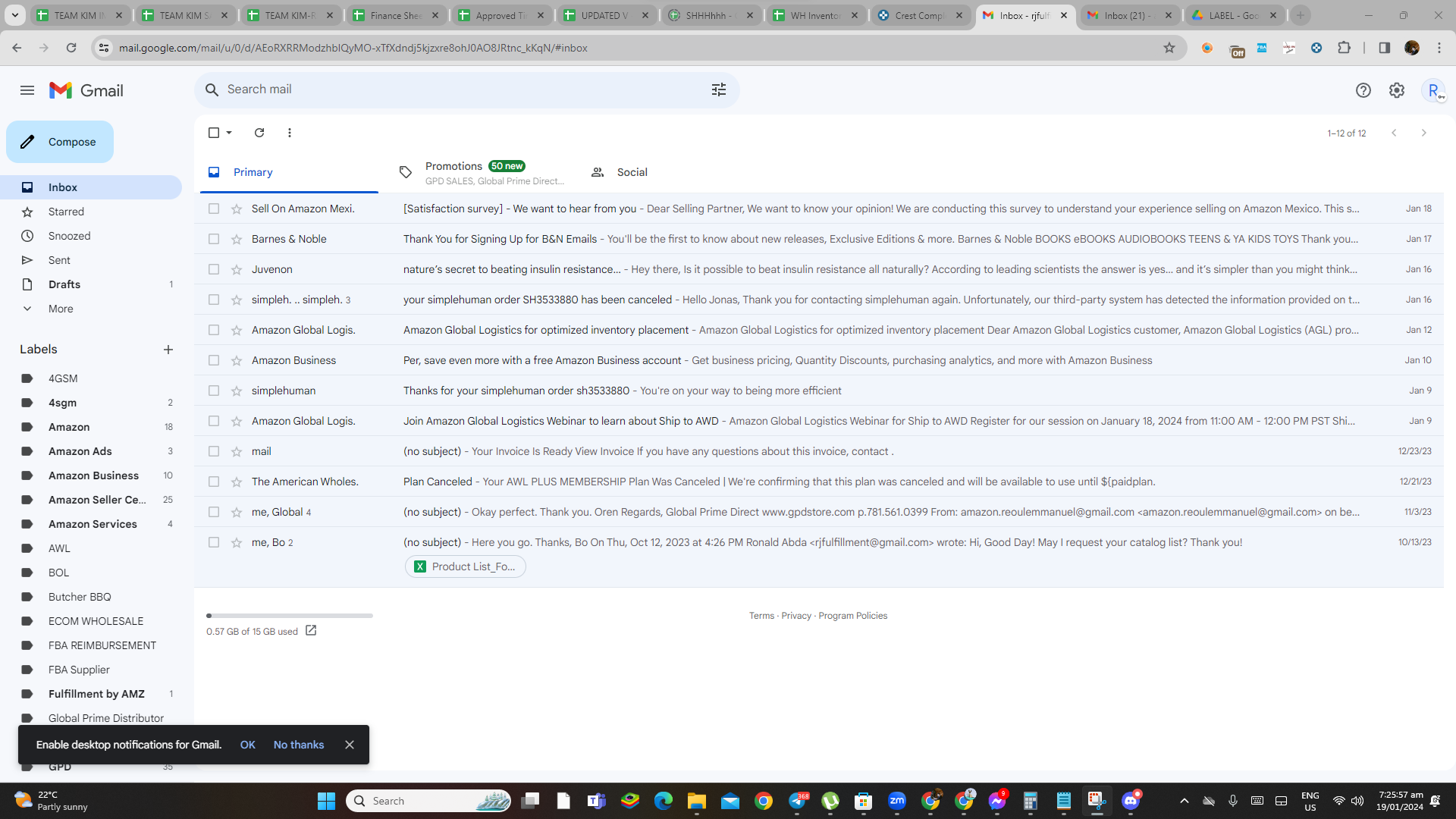
Task: Open Discord from the taskbar
Action: point(1131,801)
